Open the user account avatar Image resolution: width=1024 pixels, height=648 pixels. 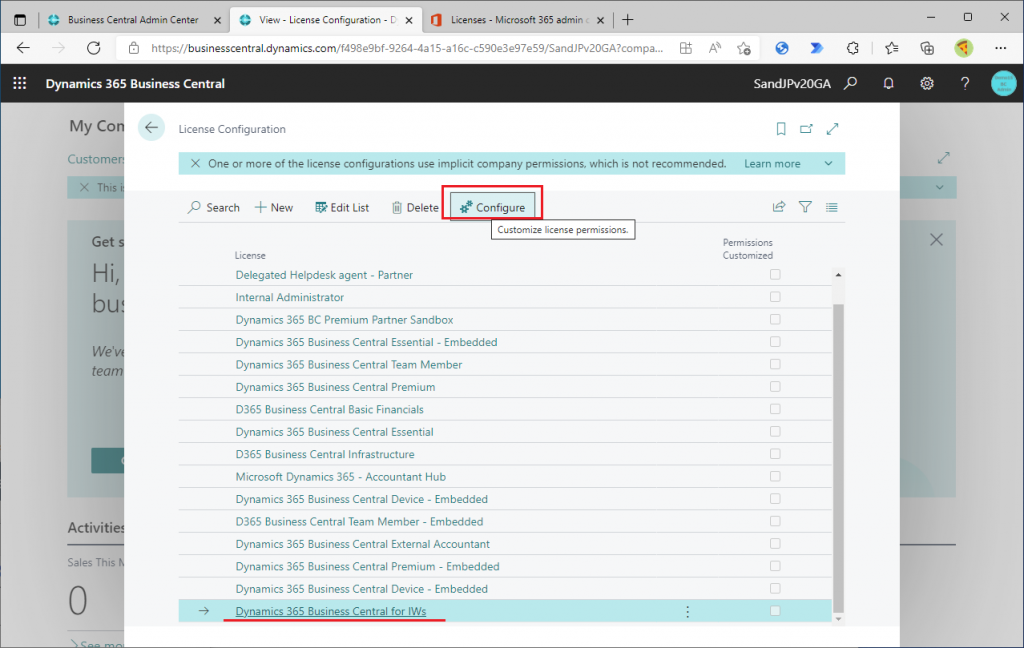point(1003,84)
